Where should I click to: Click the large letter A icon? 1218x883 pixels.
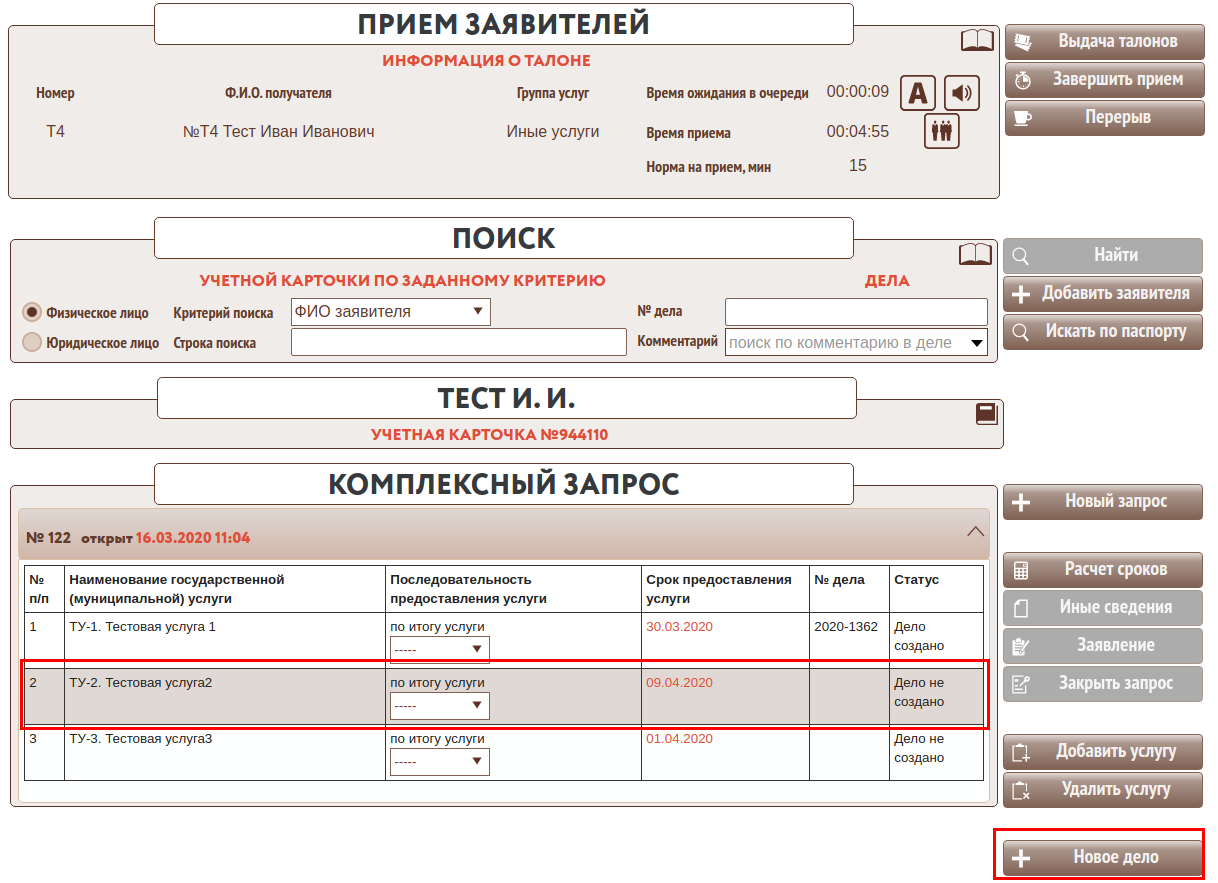[x=918, y=93]
